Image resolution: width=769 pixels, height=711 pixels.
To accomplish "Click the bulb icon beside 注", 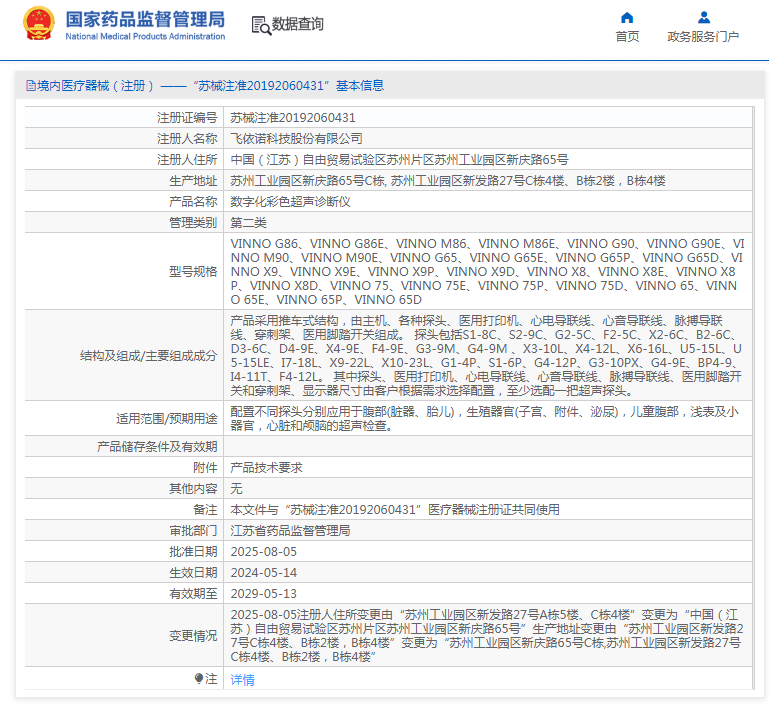I will click(x=199, y=679).
